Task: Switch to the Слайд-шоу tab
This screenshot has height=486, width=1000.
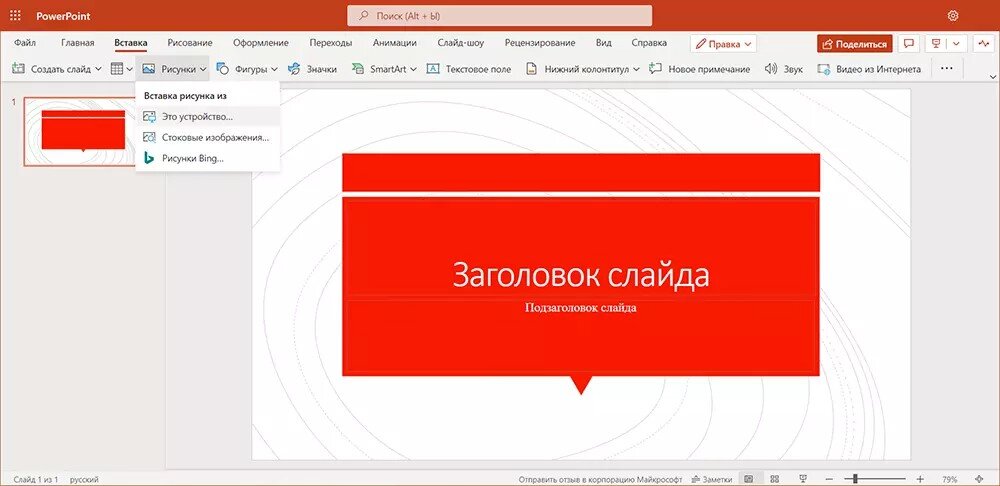Action: click(460, 43)
